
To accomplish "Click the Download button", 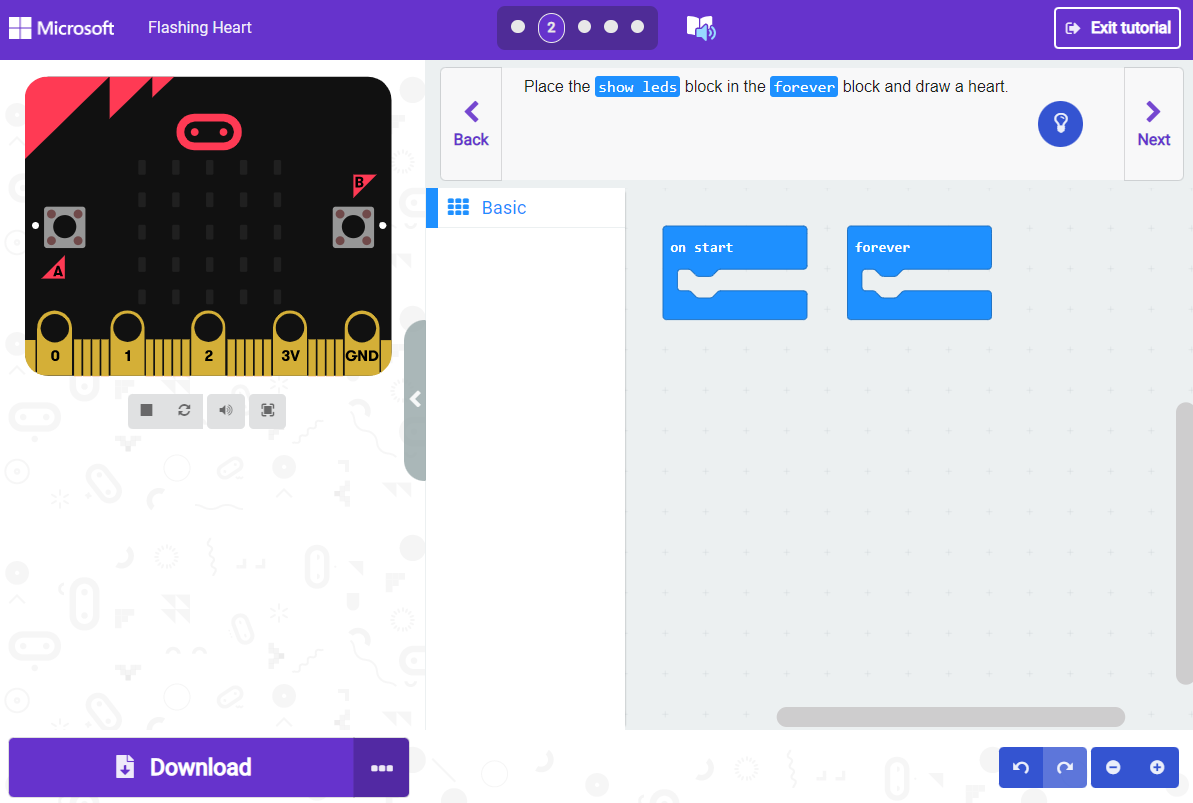I will point(180,767).
